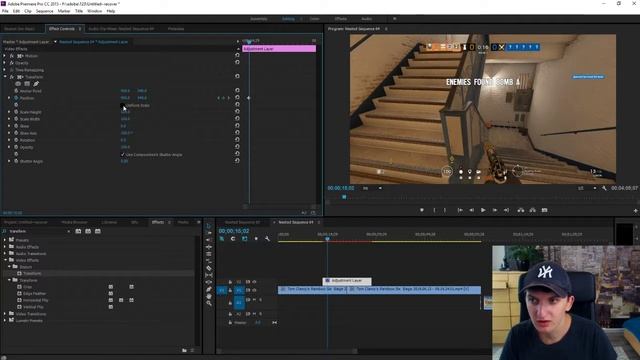This screenshot has height=360, width=640.
Task: Toggle Transform effect fx switch
Action: tap(12, 77)
